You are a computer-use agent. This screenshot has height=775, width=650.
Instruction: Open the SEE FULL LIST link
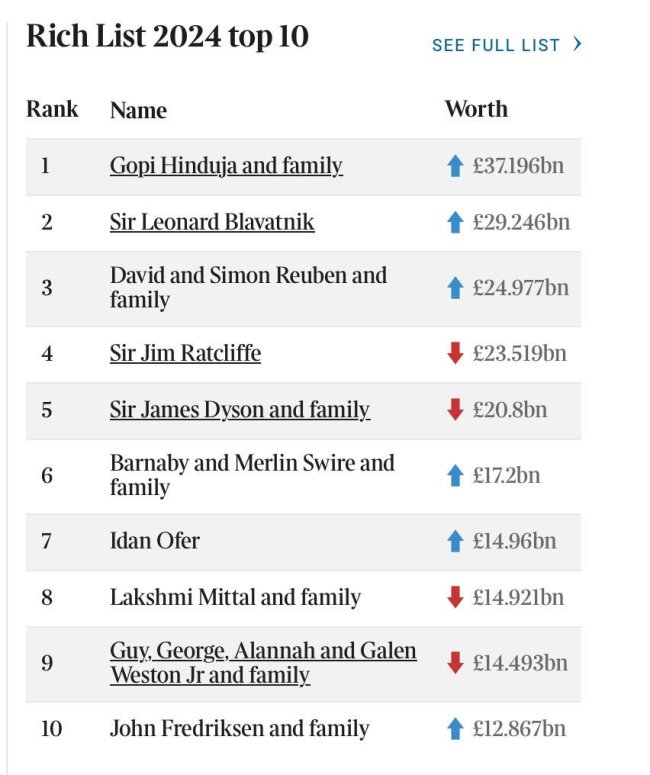point(496,45)
